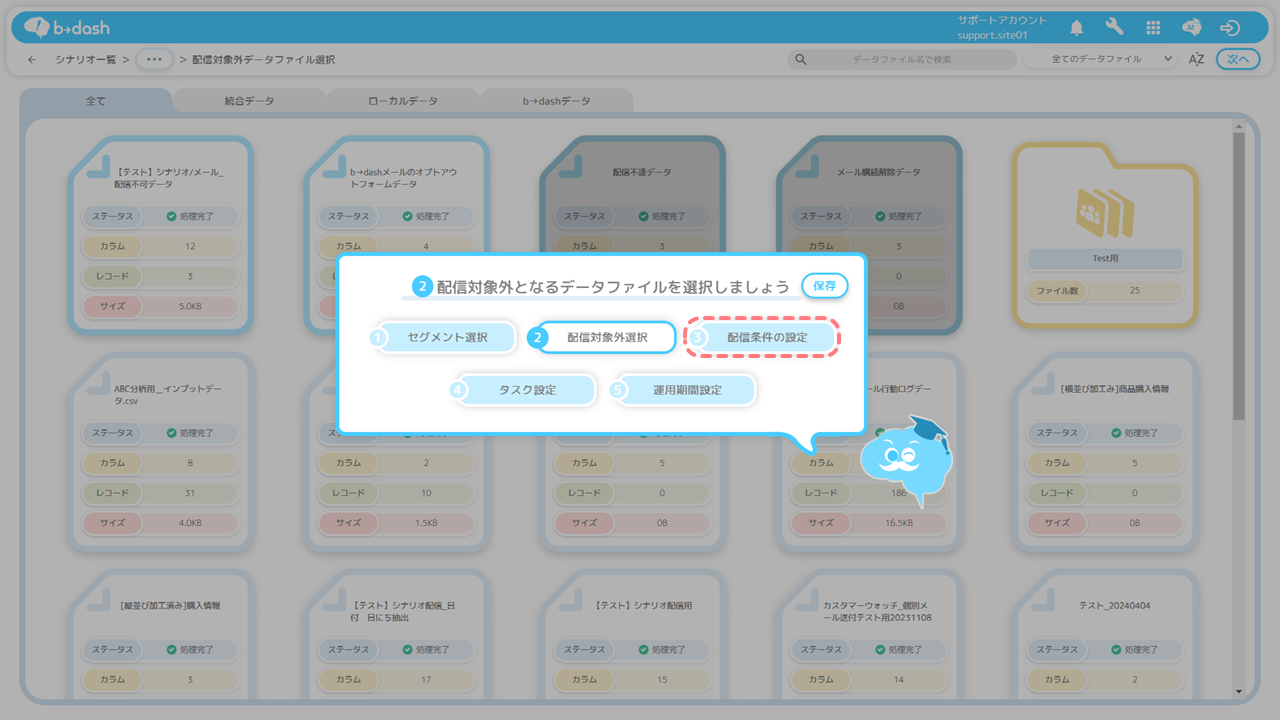Click the logout arrow icon

point(1231,28)
